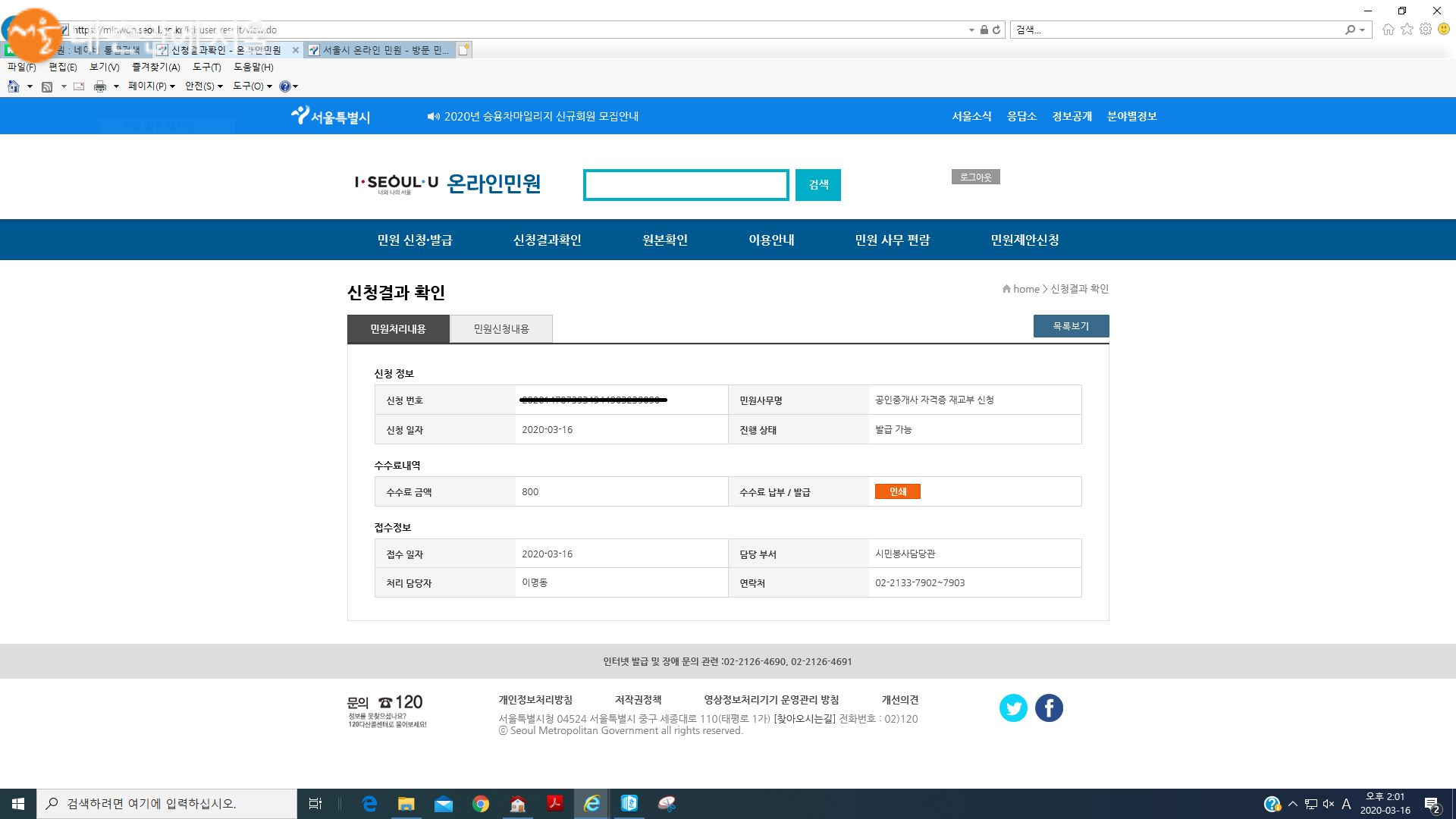Expand the 페이지(P) dropdown menu
Viewport: 1456px width, 819px height.
pos(151,86)
